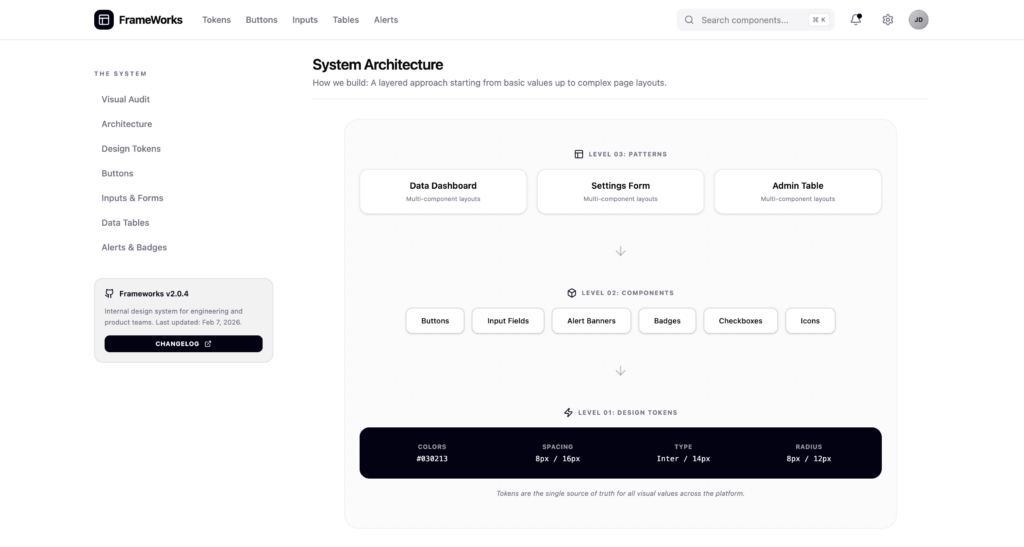Viewport: 1024px width, 547px height.
Task: Click the JD user avatar
Action: click(x=918, y=20)
